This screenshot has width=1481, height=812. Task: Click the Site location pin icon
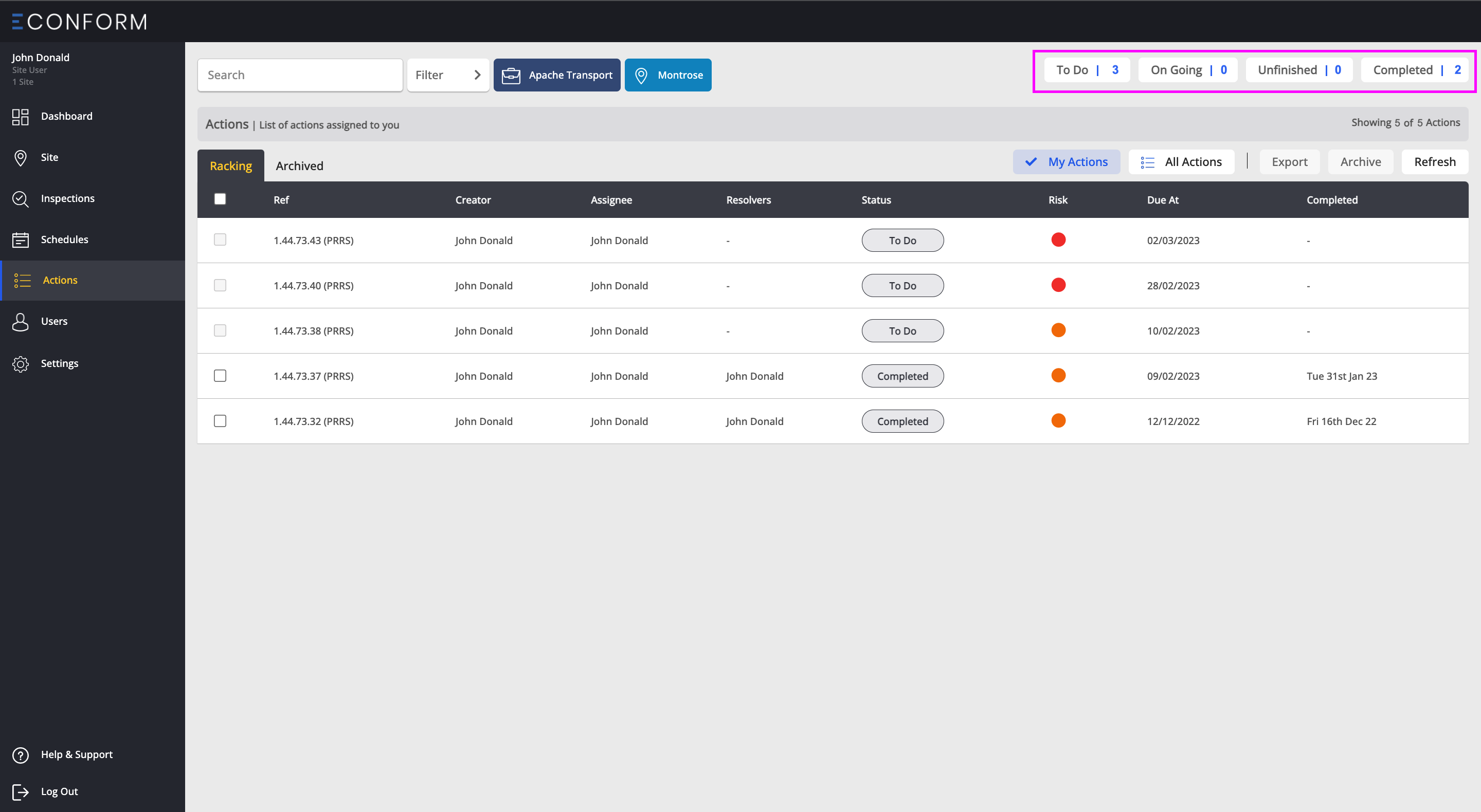pos(20,157)
